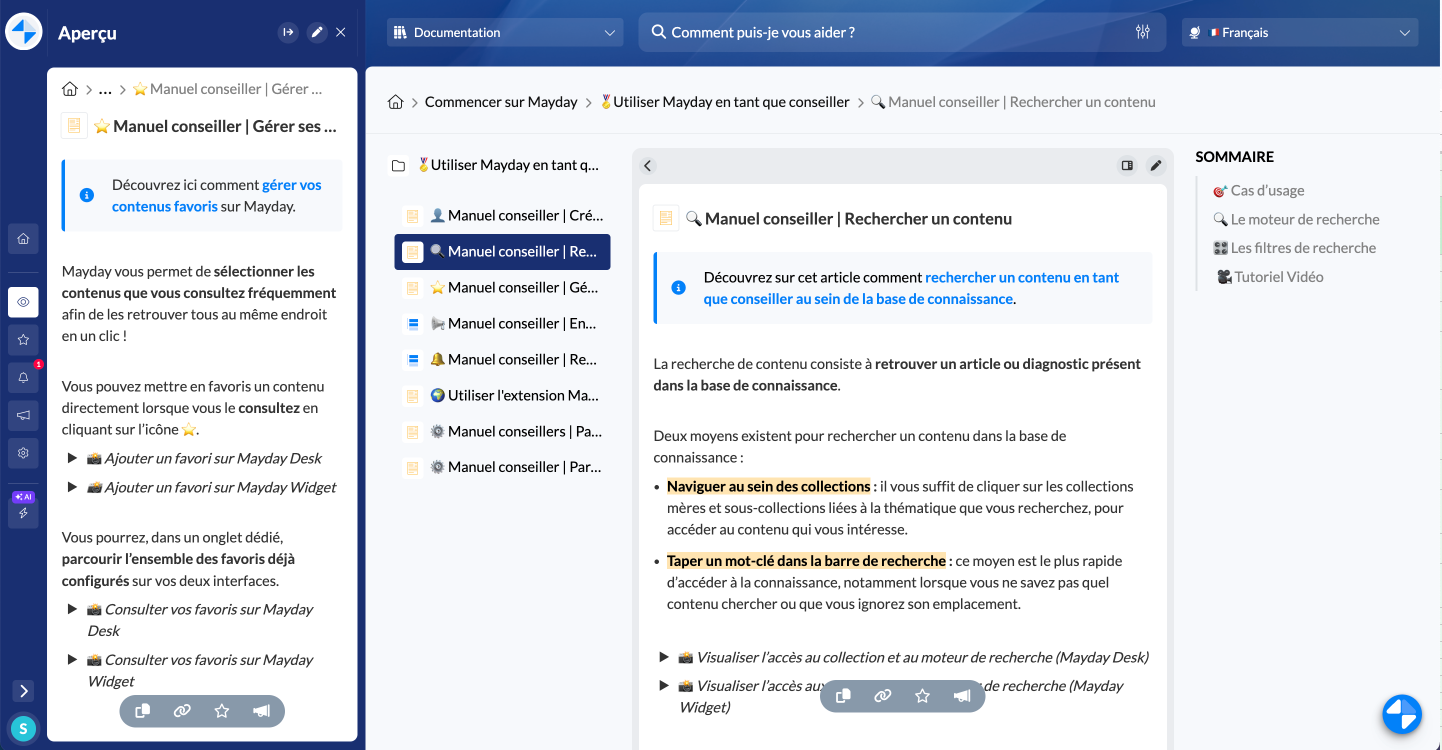The width and height of the screenshot is (1442, 750).
Task: Click search filter sliders icon in search bar
Action: click(1143, 32)
